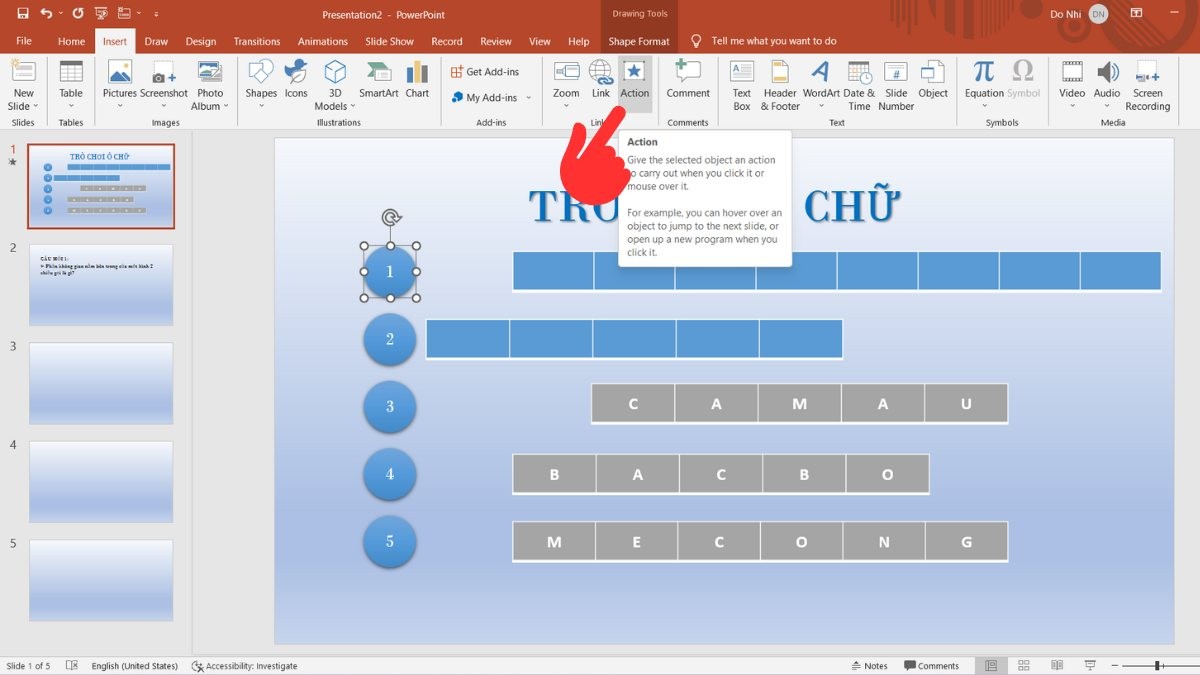Viewport: 1200px width, 675px height.
Task: Expand the WordArt dropdown arrow
Action: tap(821, 106)
